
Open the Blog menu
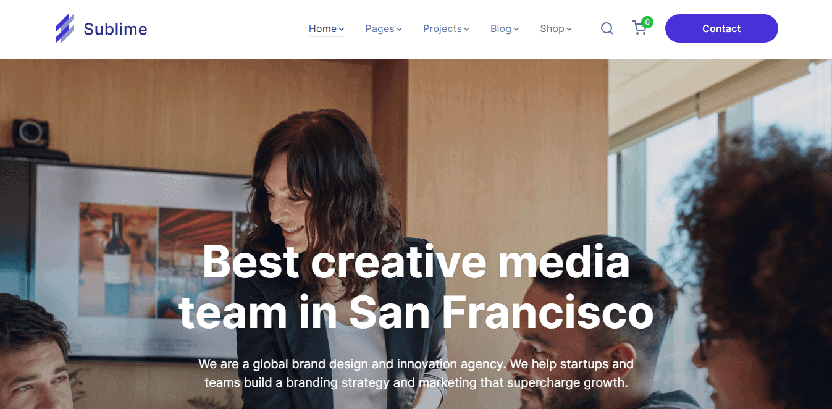(501, 29)
